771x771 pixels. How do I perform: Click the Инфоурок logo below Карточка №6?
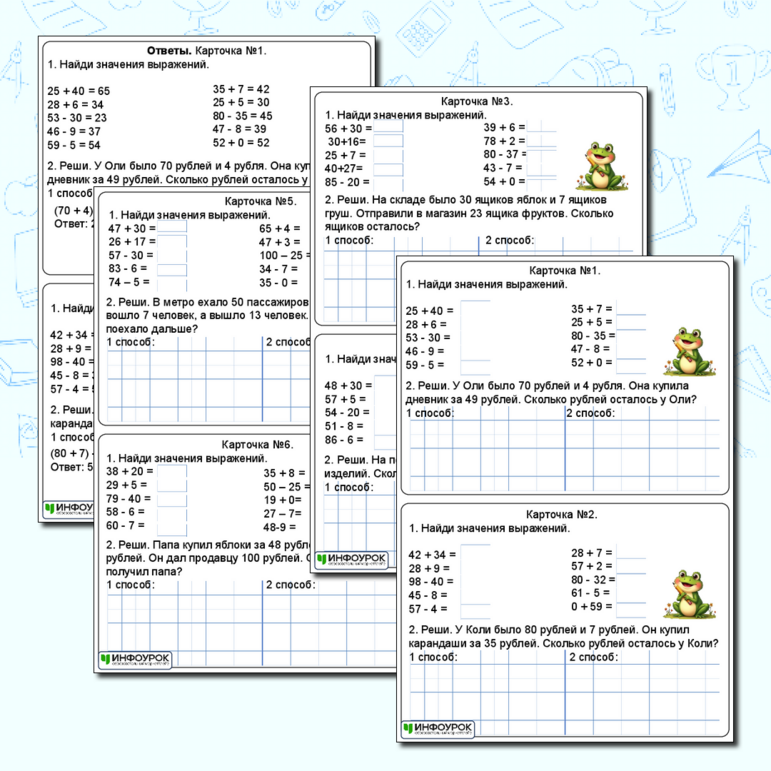pyautogui.click(x=136, y=659)
